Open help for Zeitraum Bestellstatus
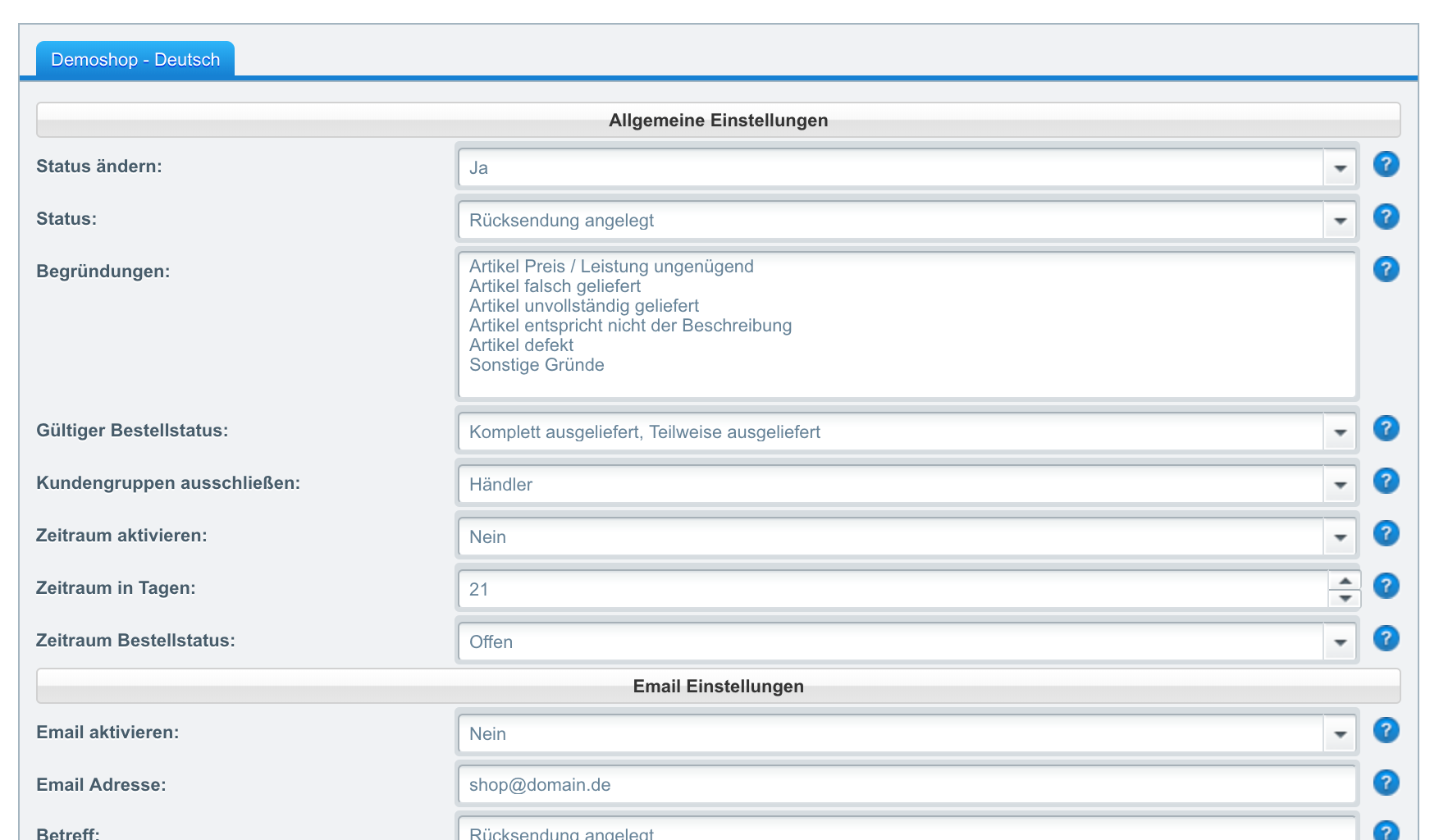1439x840 pixels. coord(1386,639)
